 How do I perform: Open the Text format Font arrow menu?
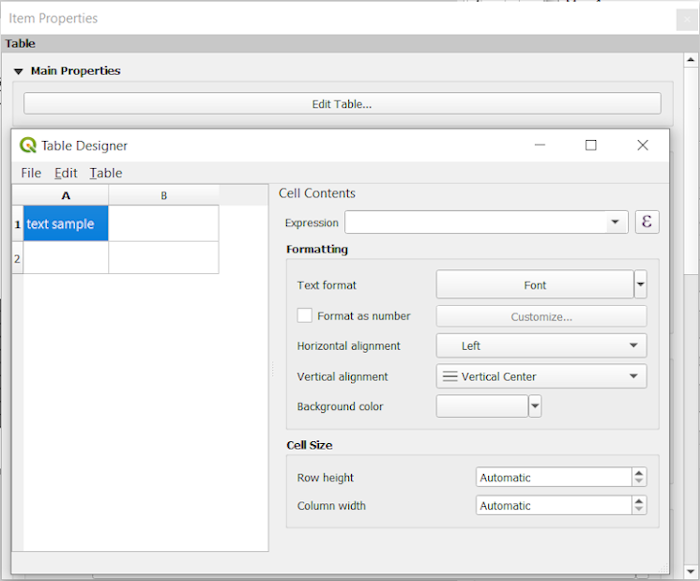pyautogui.click(x=640, y=285)
